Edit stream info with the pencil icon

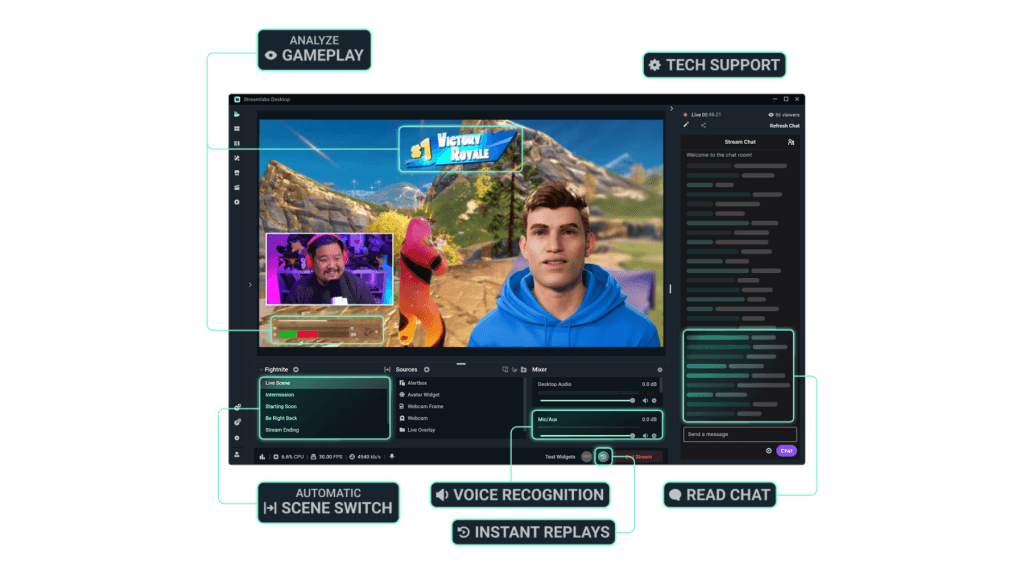686,125
